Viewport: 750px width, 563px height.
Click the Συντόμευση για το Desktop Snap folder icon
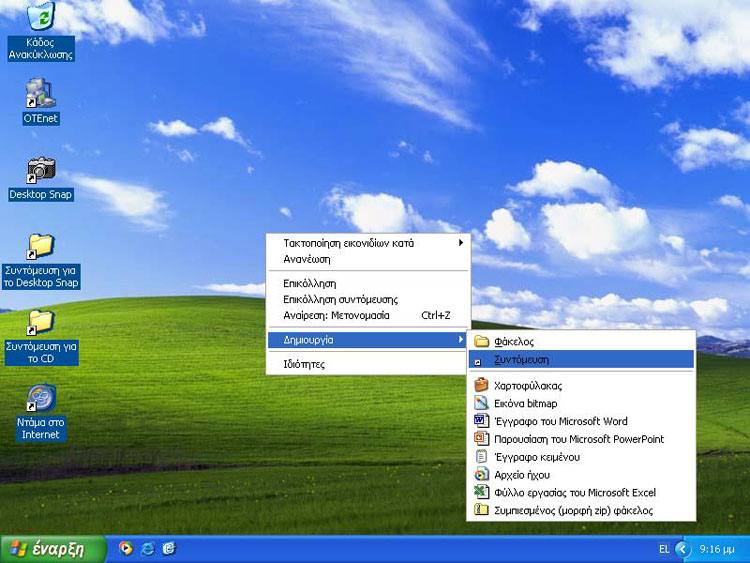41,246
